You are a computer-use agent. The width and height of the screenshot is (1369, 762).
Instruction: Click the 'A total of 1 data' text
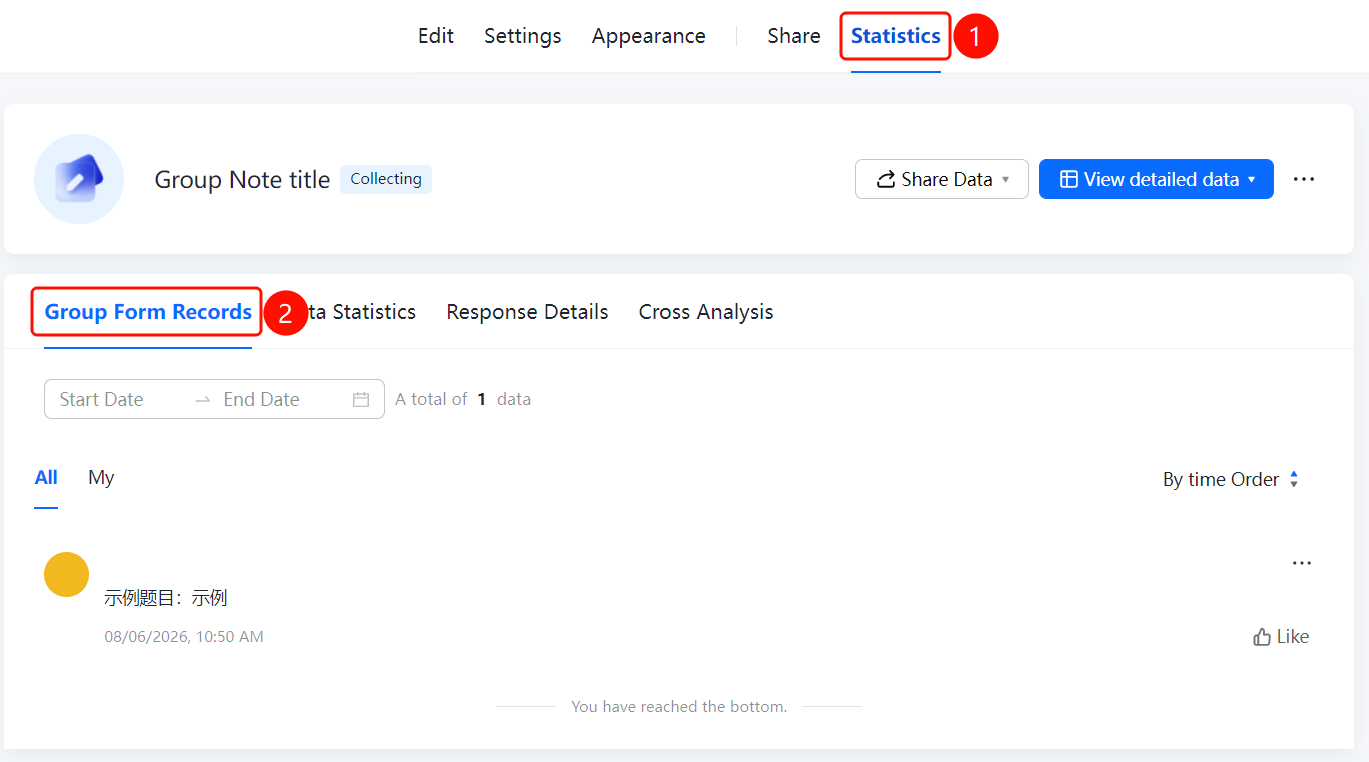pyautogui.click(x=463, y=399)
